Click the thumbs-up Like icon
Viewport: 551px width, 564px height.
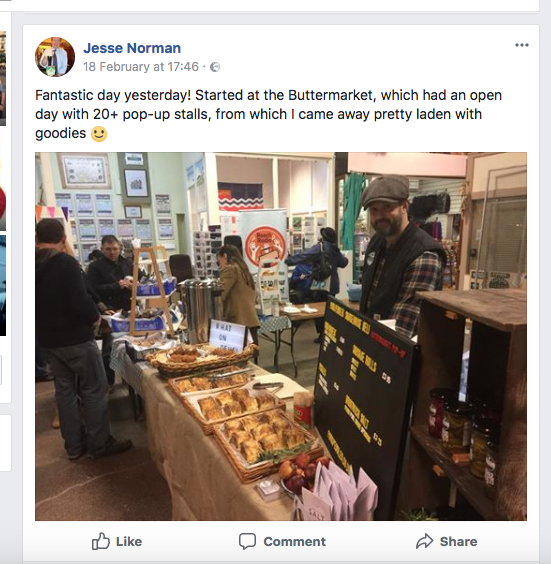[100, 541]
